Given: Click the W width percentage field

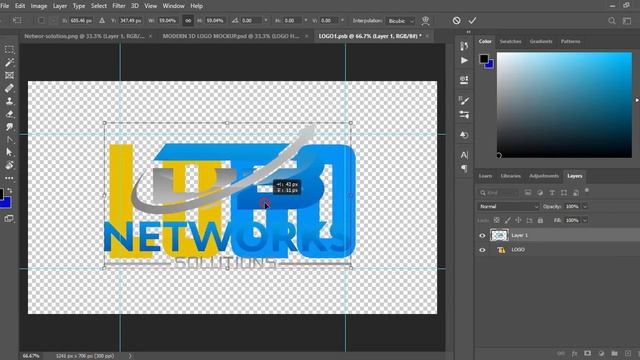Looking at the screenshot, I should 167,20.
